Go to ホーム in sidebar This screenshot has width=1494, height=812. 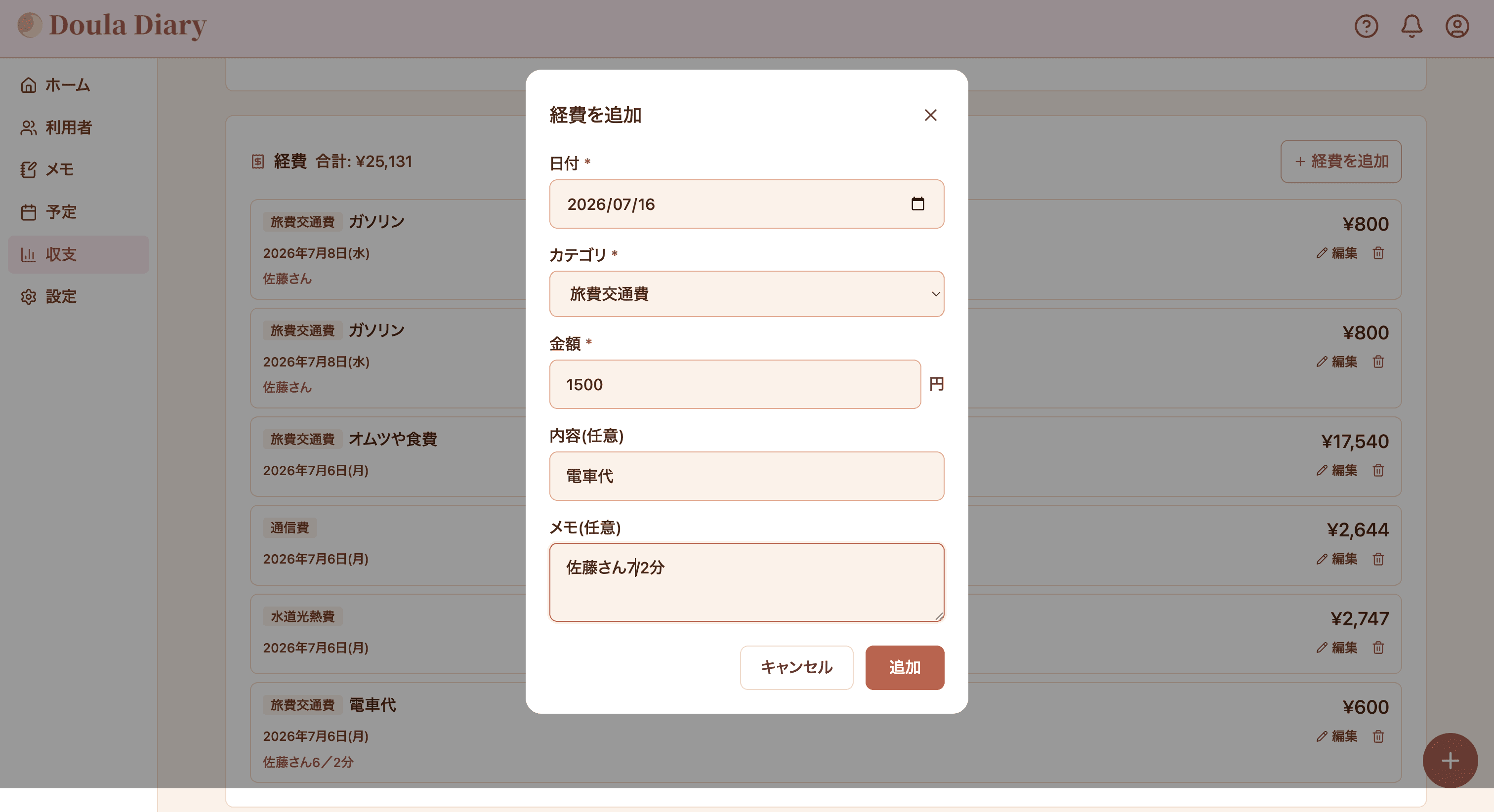(78, 85)
